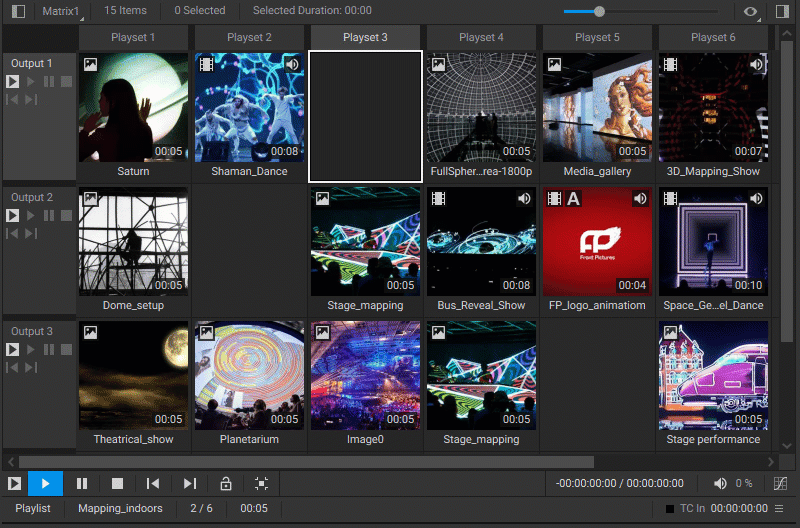Click Output 3 play button
Screen dimensions: 800x528
point(31,349)
